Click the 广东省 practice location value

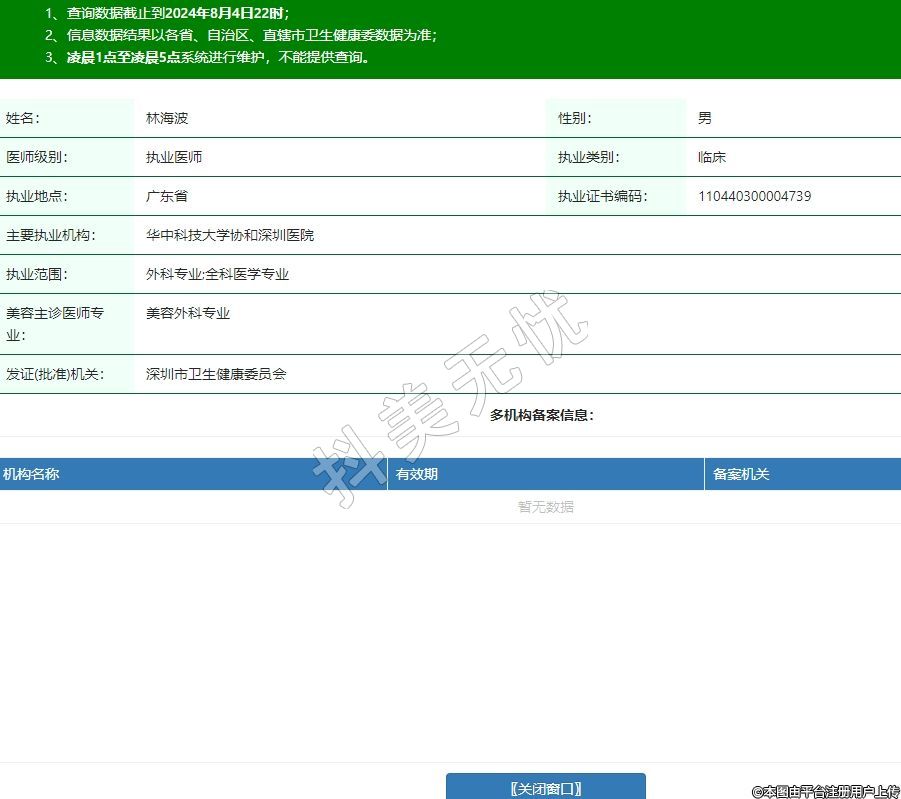[167, 196]
